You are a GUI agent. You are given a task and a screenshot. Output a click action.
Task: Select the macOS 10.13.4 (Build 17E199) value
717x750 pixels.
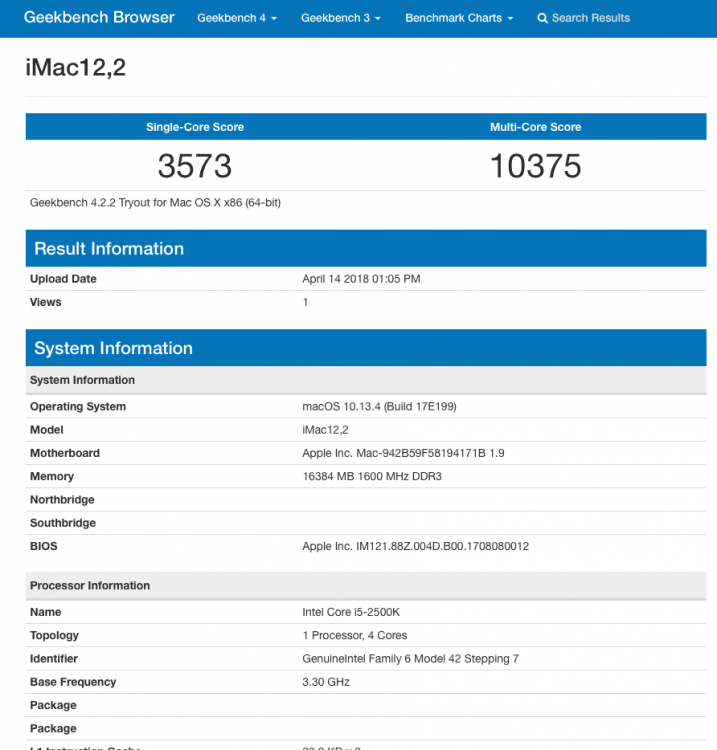[x=379, y=407]
